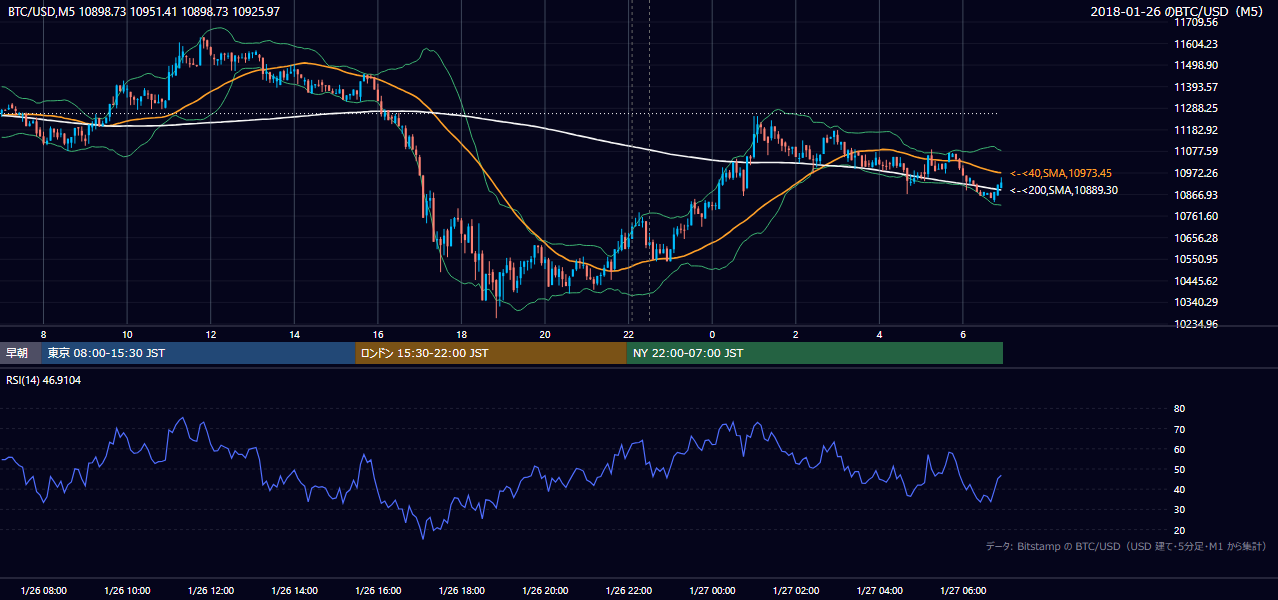Click hour label 8 below price chart
Viewport: 1278px width, 600px height.
click(43, 333)
